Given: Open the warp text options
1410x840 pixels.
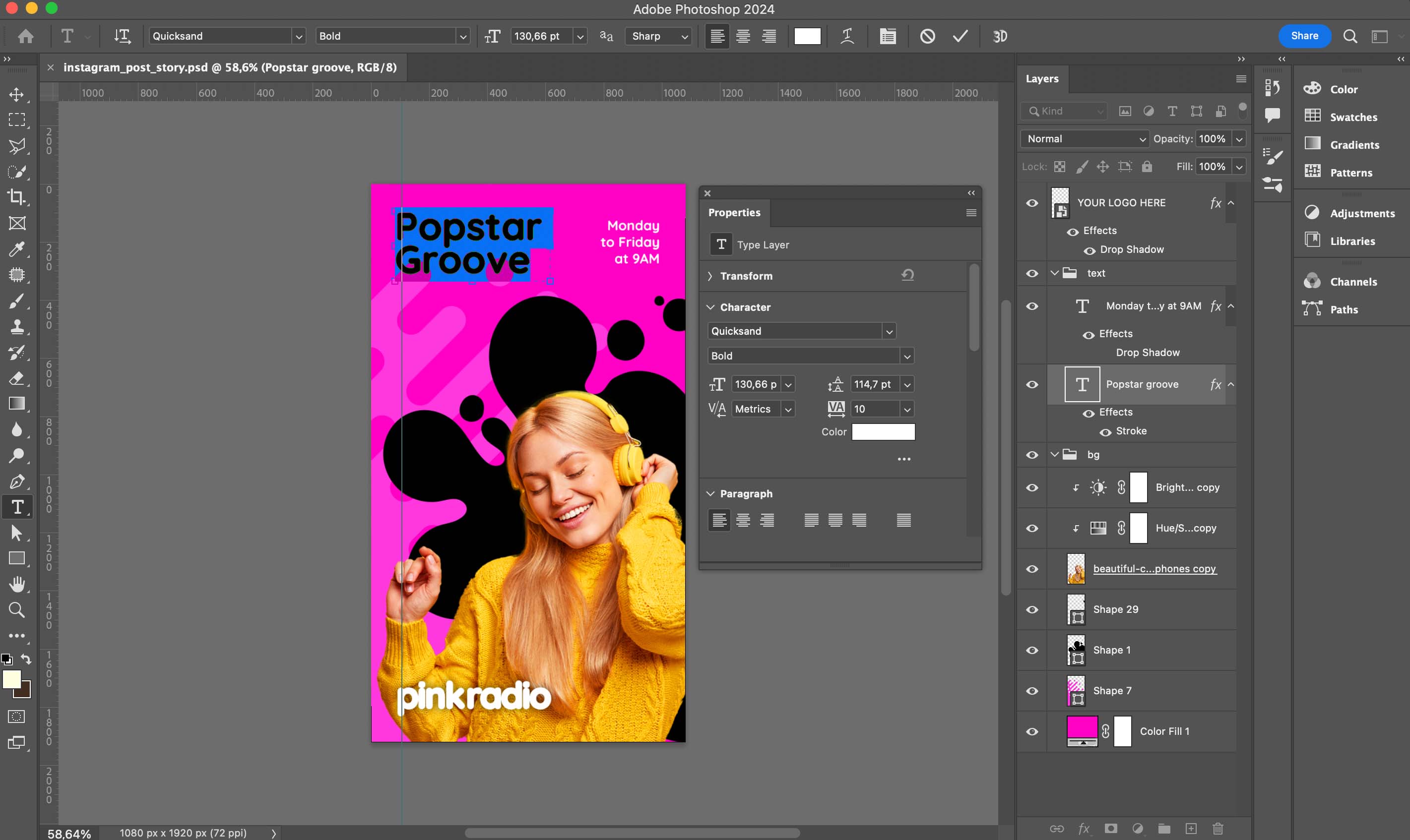Looking at the screenshot, I should [847, 36].
